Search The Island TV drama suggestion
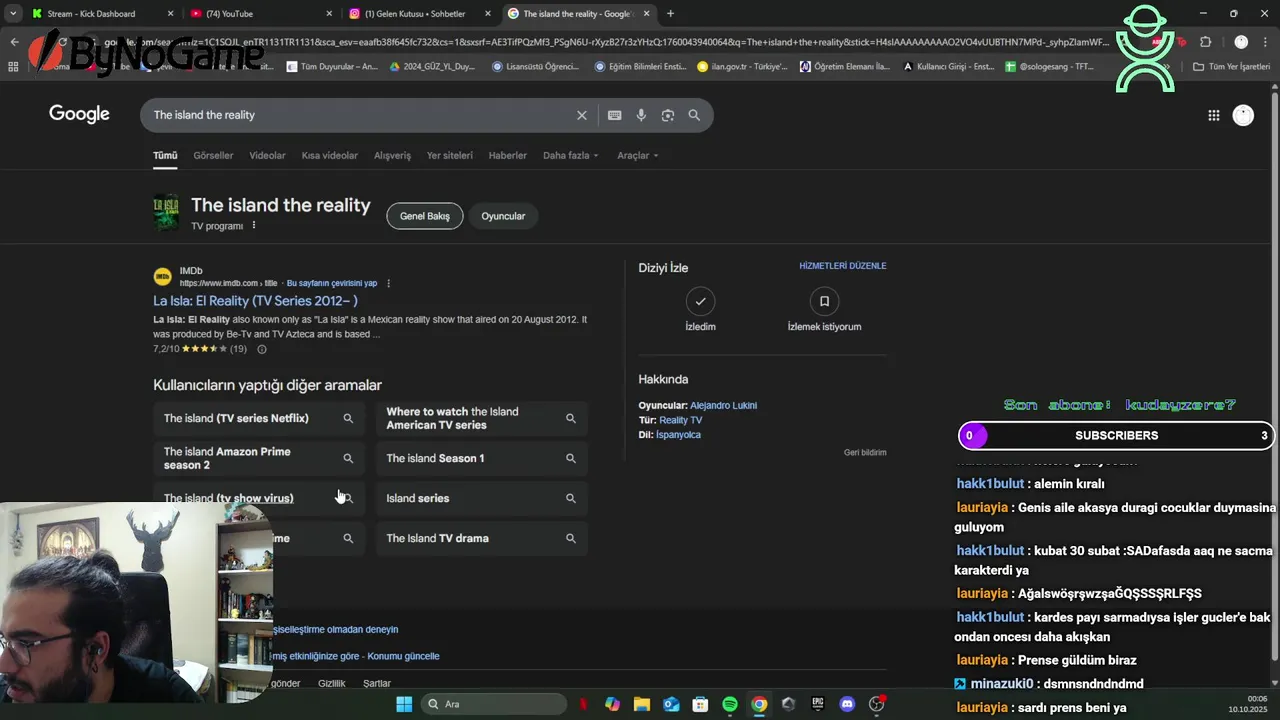The image size is (1280, 720). click(482, 538)
